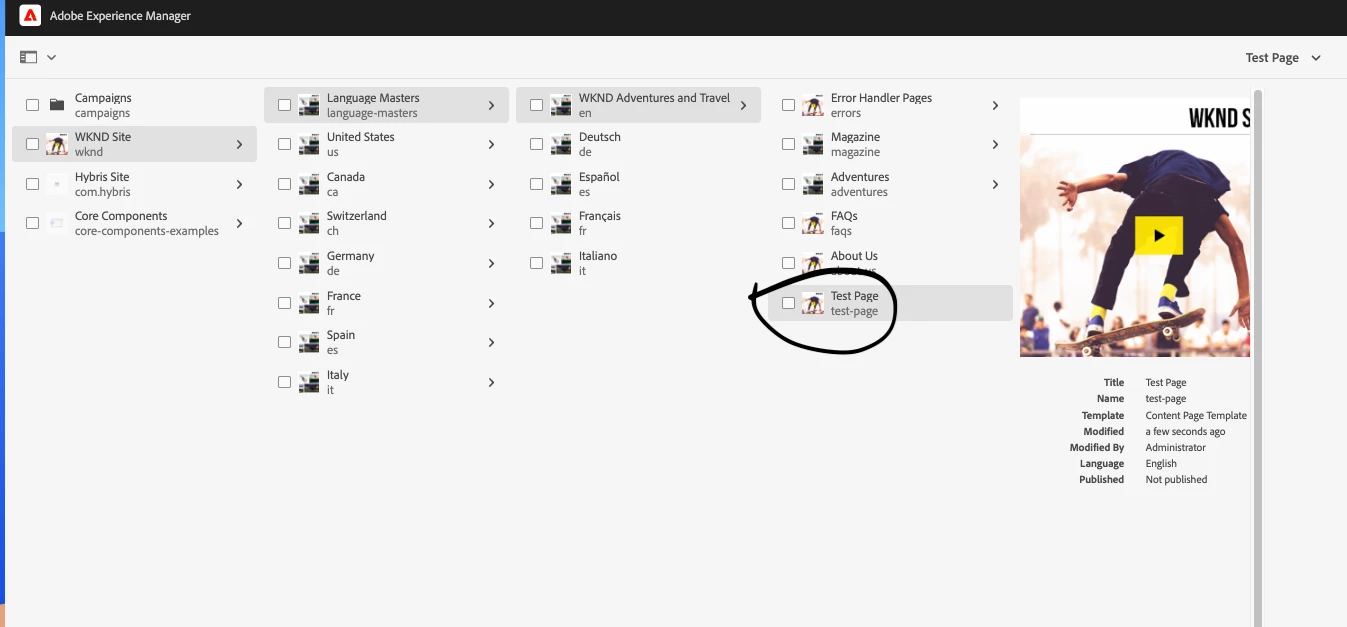The height and width of the screenshot is (627, 1347).
Task: Select the Core Components row title
Action: pos(121,216)
